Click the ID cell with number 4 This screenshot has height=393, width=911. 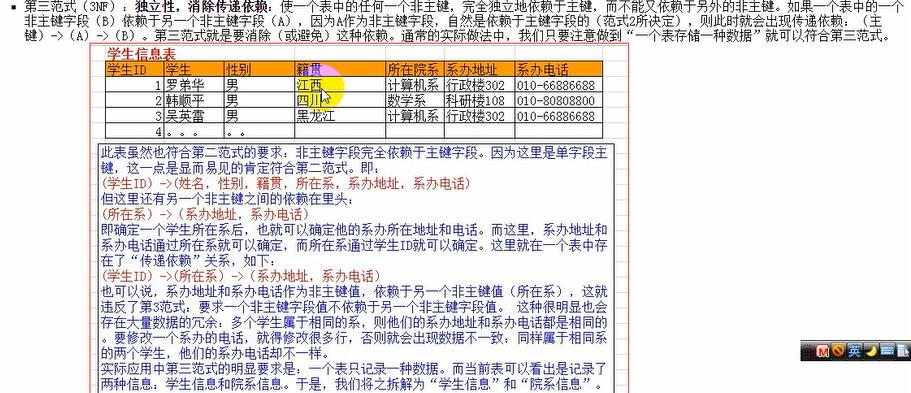point(135,131)
